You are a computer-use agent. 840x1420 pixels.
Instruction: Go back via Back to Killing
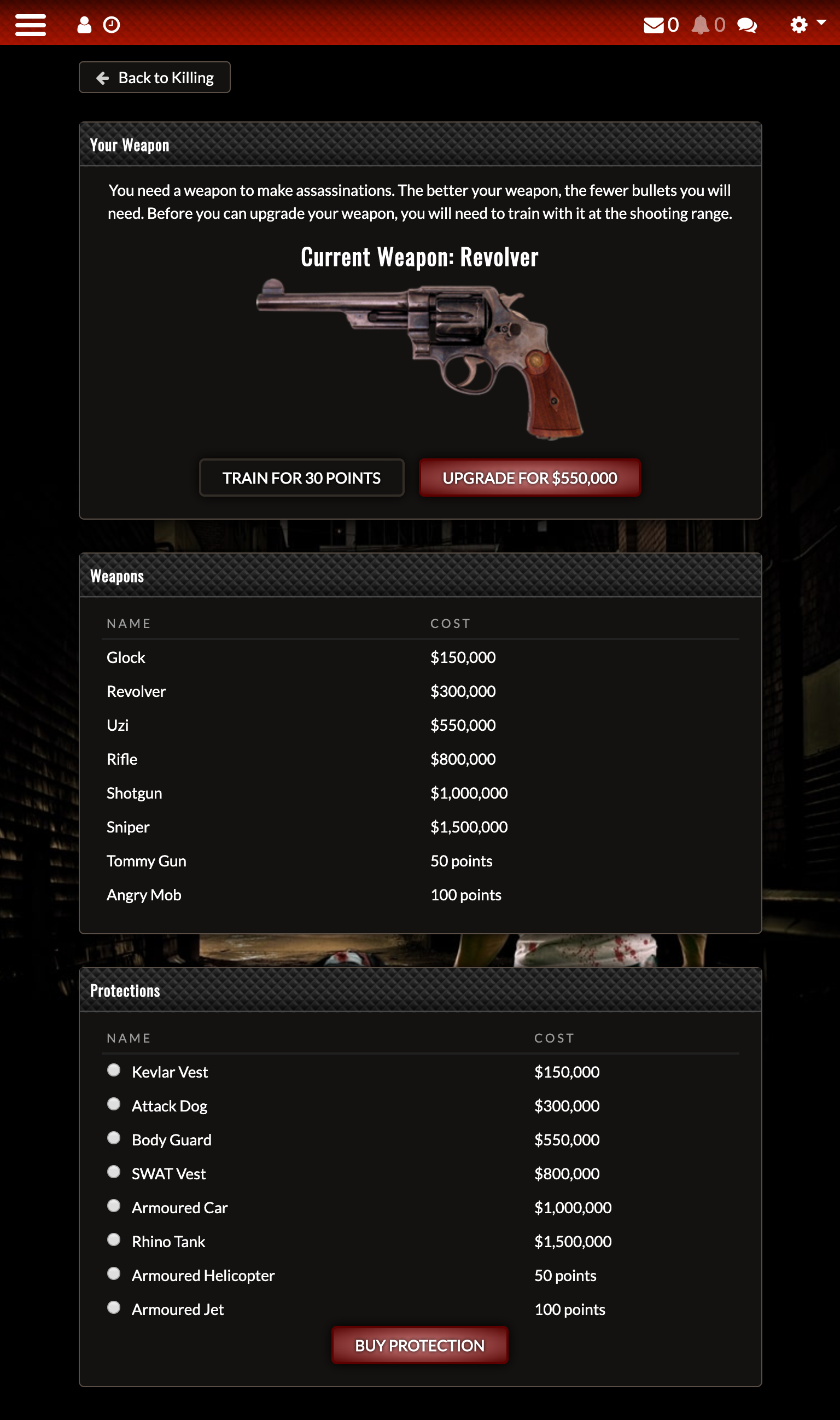(x=155, y=77)
